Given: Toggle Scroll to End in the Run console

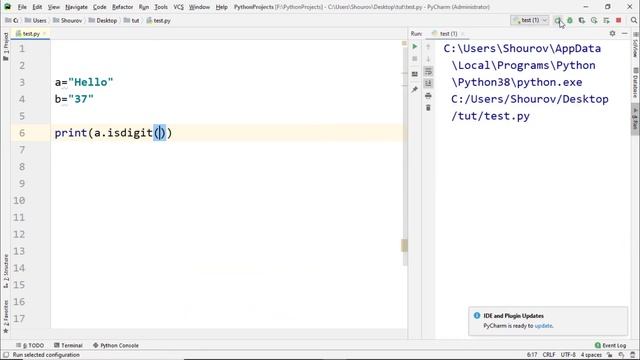Looking at the screenshot, I should tap(428, 83).
